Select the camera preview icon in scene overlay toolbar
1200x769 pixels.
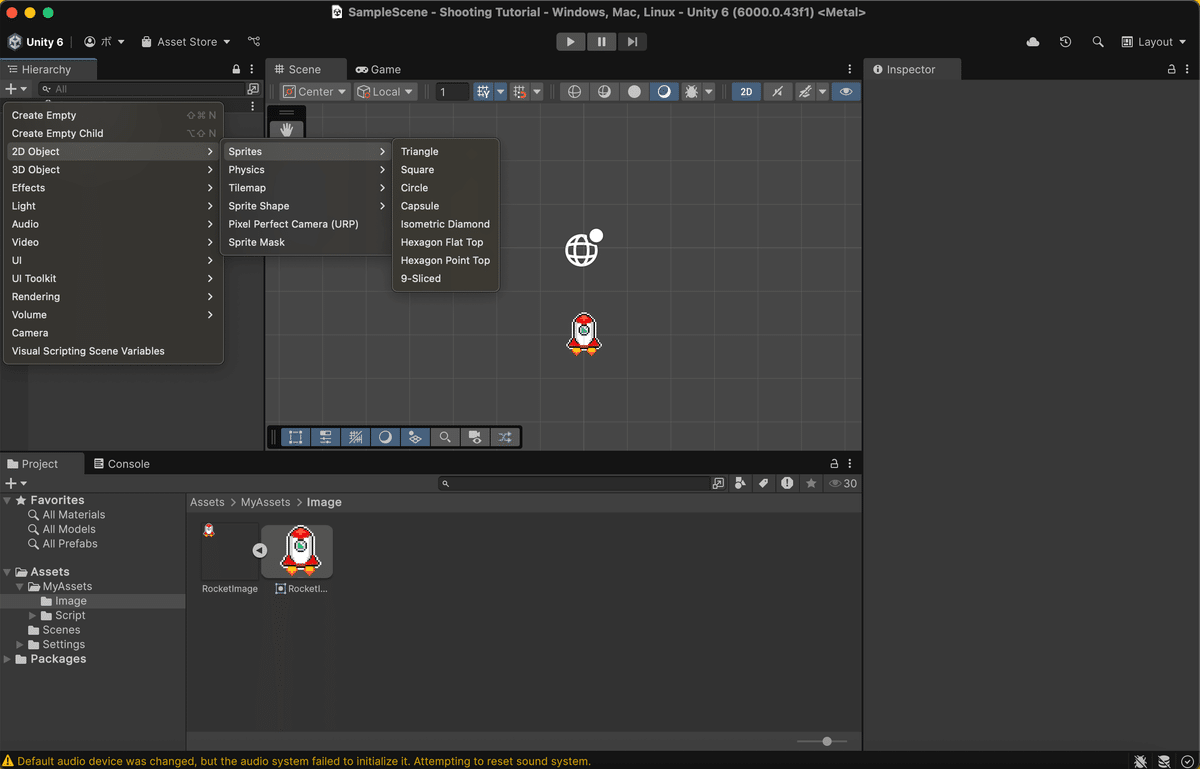coord(475,437)
